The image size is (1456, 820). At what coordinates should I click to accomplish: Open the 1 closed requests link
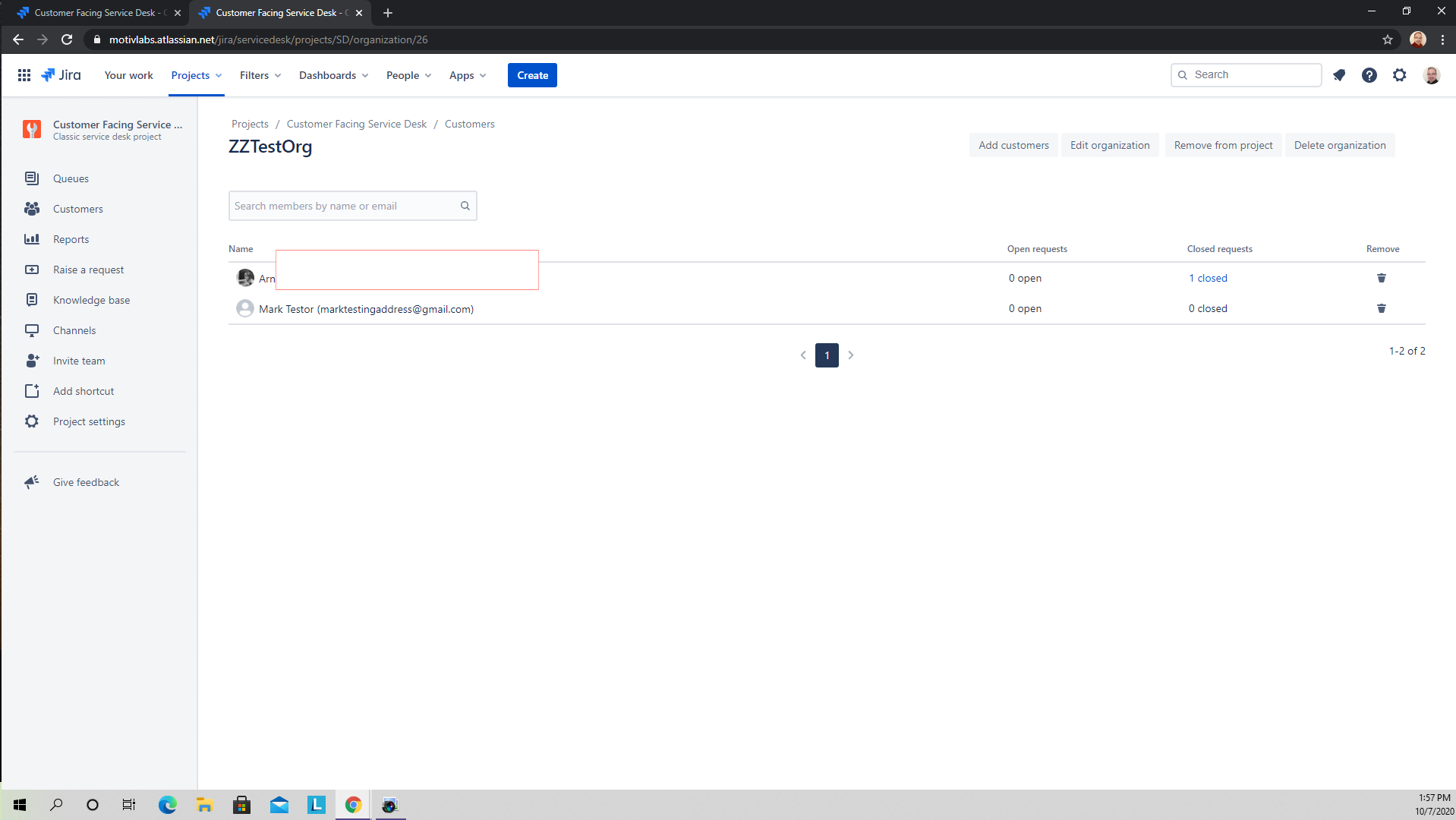click(x=1208, y=278)
